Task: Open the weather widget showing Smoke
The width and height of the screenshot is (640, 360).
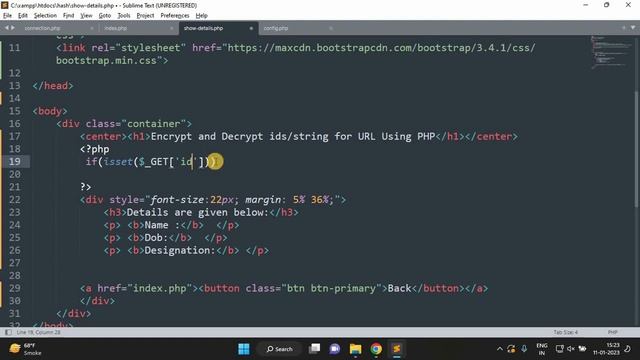Action: (25, 349)
